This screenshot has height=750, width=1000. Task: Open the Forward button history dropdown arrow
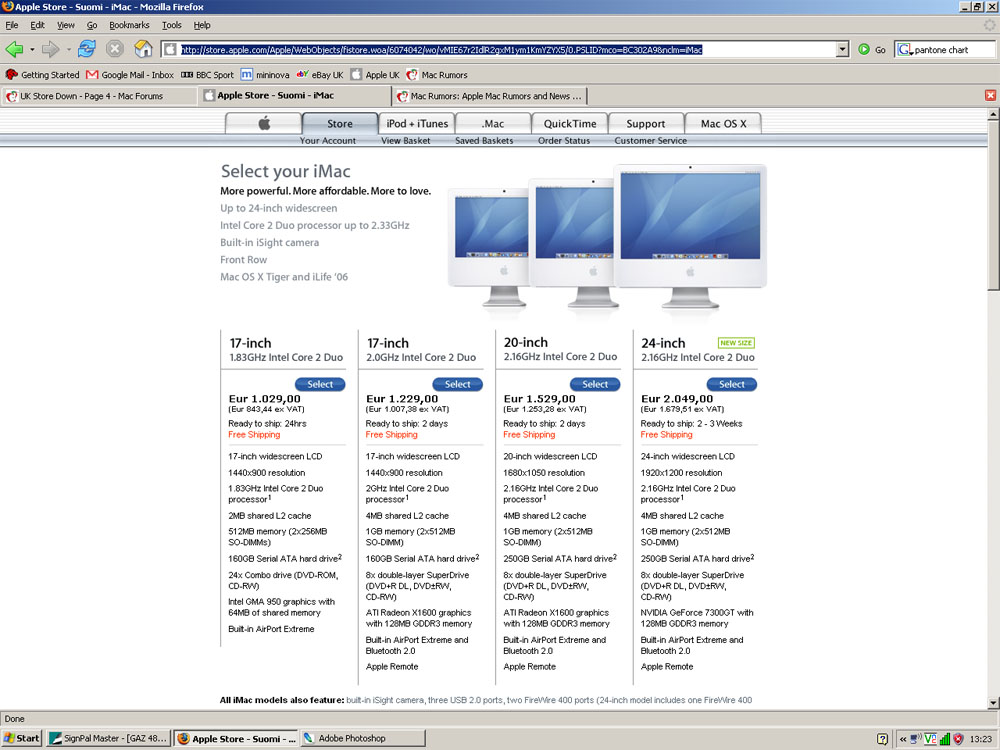pos(68,49)
